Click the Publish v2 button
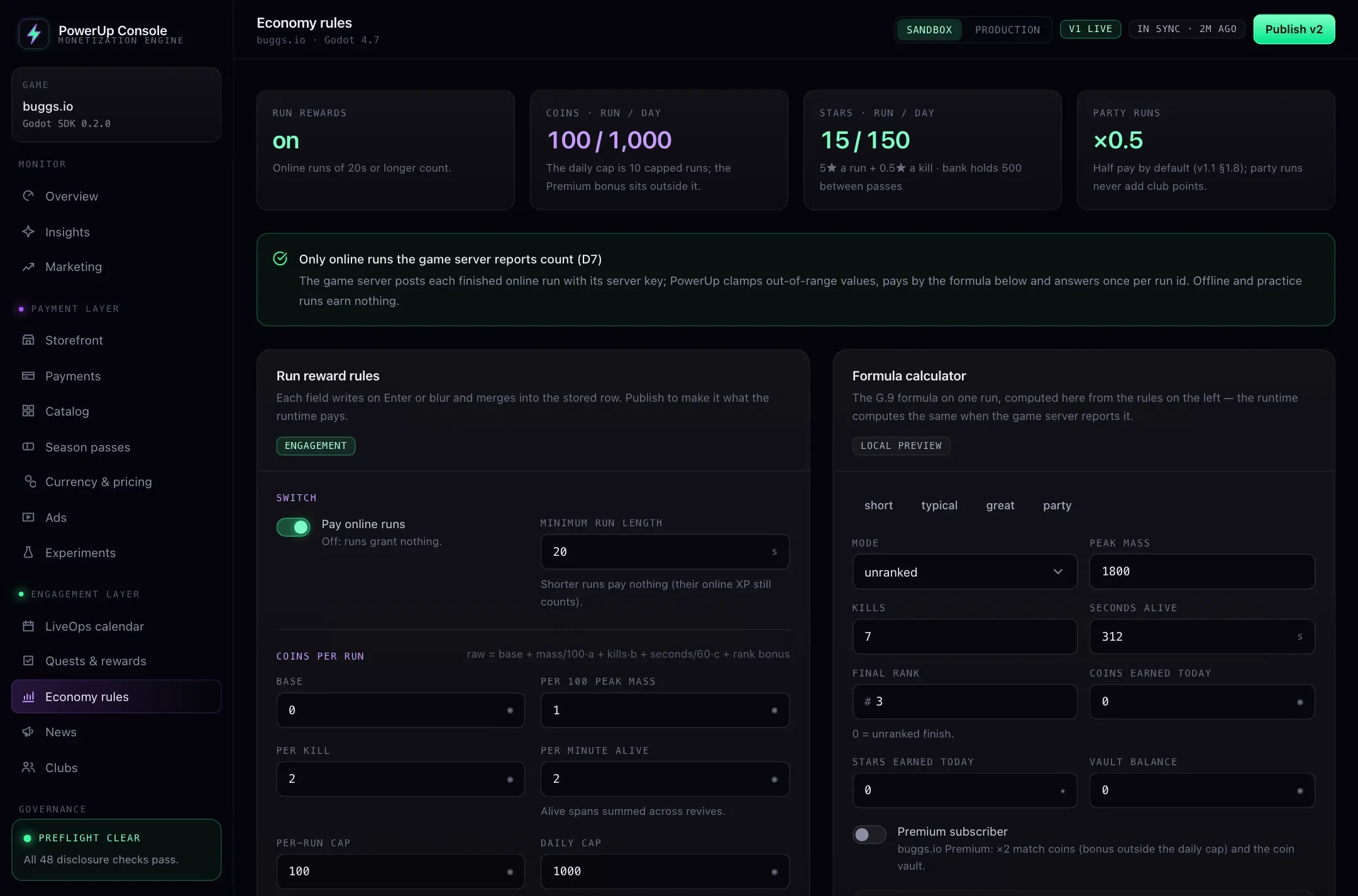The height and width of the screenshot is (896, 1358). [1294, 30]
